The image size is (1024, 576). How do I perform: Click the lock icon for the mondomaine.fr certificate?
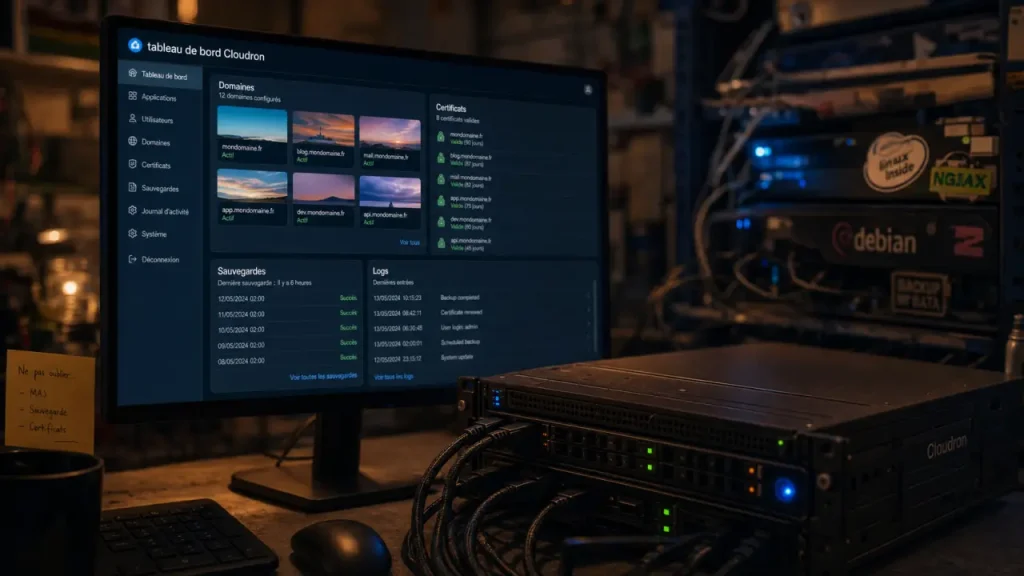point(441,137)
